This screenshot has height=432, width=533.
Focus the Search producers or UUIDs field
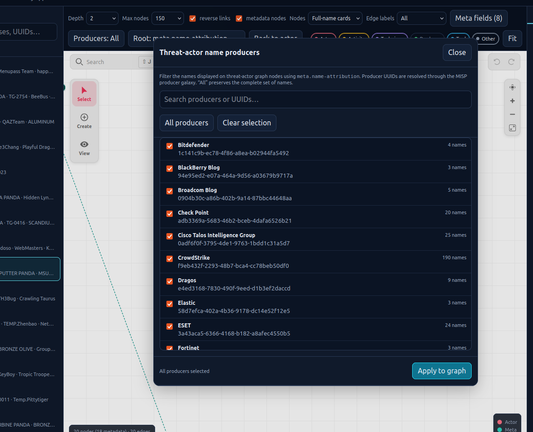pos(315,99)
